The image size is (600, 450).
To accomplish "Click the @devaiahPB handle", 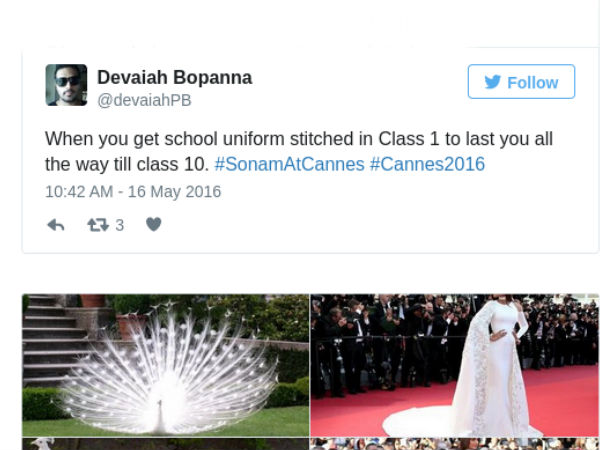I will point(144,100).
